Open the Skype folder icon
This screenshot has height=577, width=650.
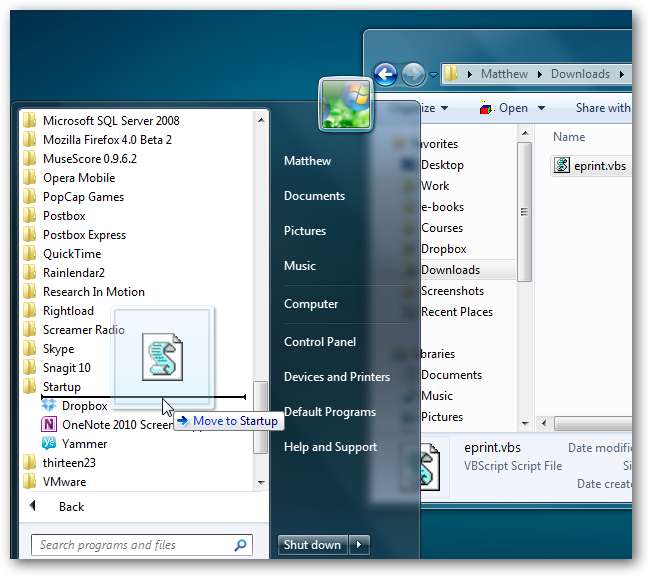tap(30, 349)
